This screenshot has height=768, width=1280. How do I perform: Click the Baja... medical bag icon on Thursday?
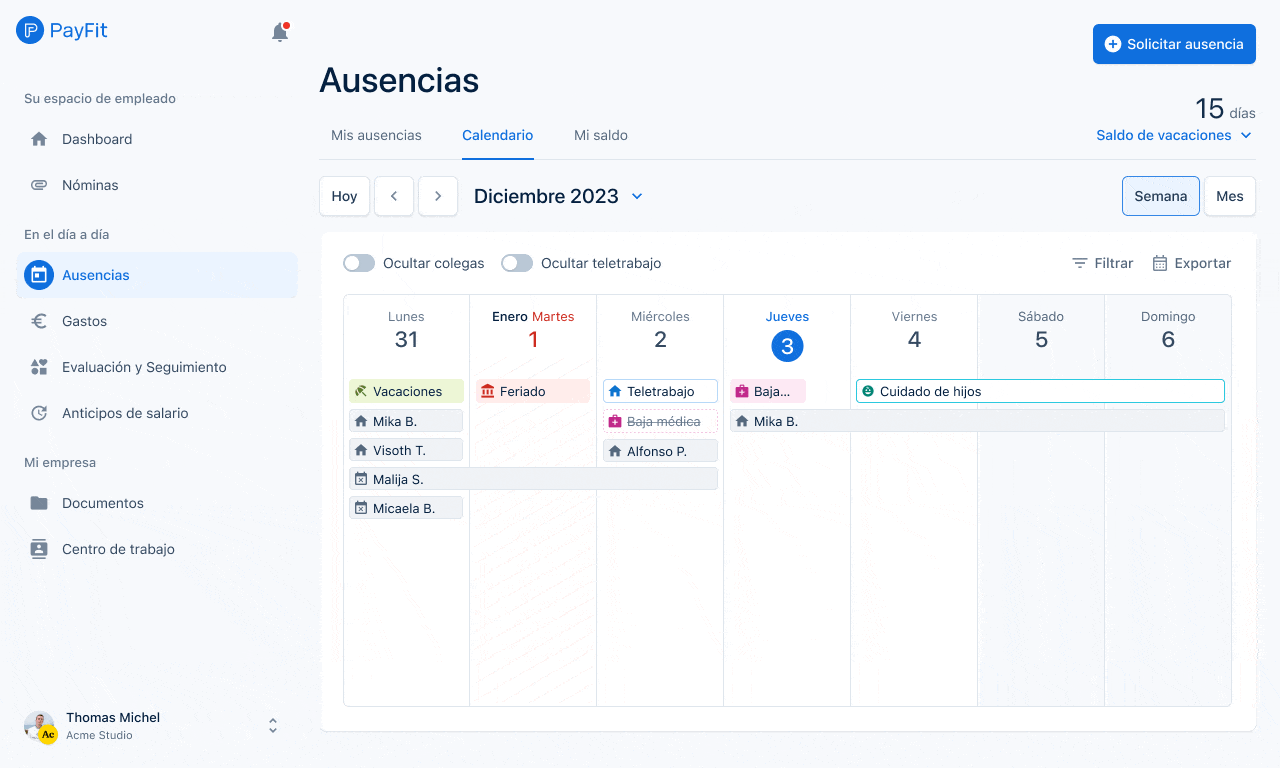pyautogui.click(x=742, y=391)
